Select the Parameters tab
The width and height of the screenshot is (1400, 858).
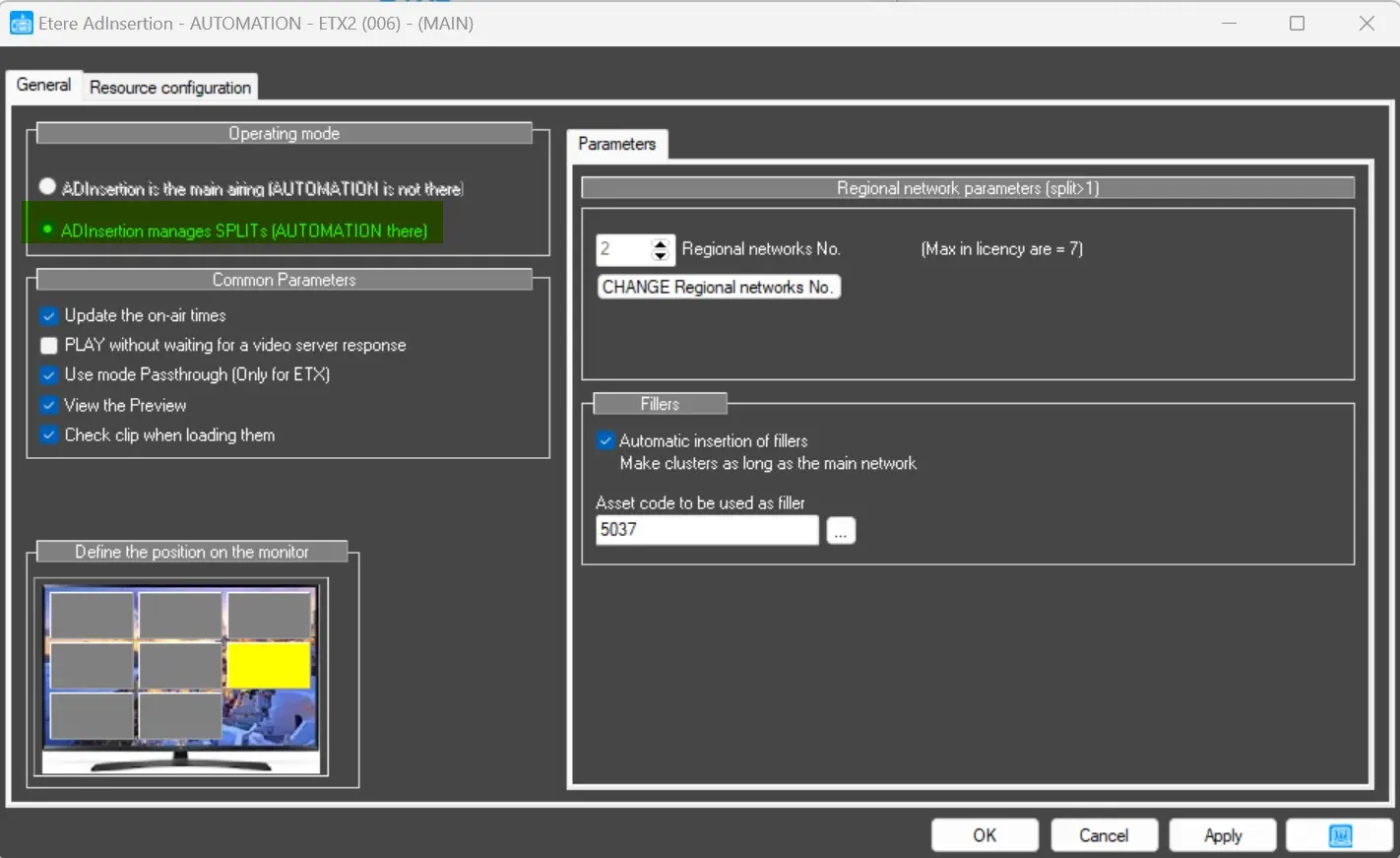616,144
